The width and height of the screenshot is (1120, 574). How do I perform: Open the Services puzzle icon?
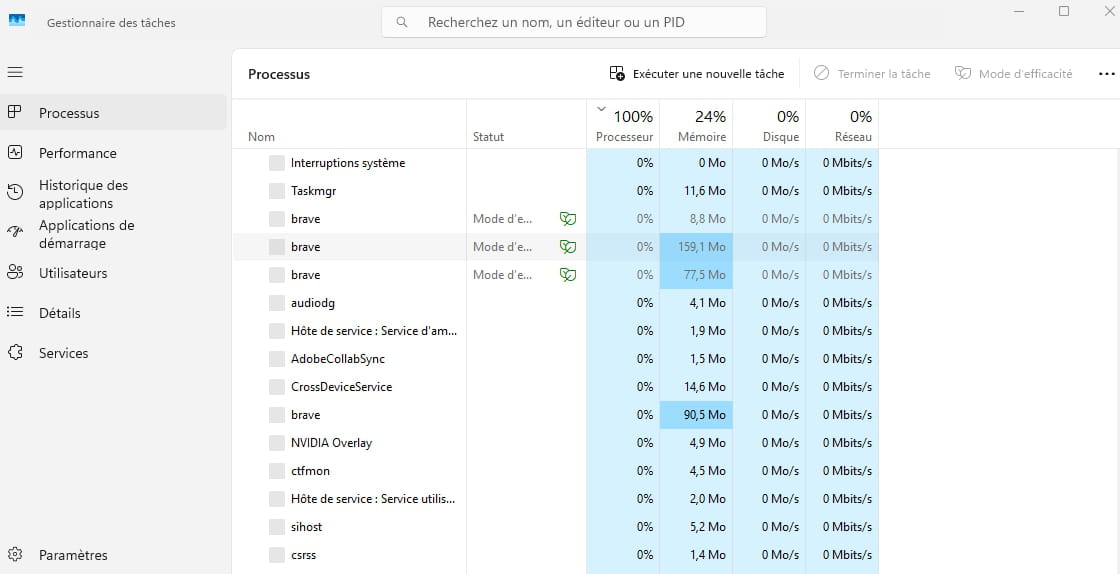pyautogui.click(x=15, y=352)
